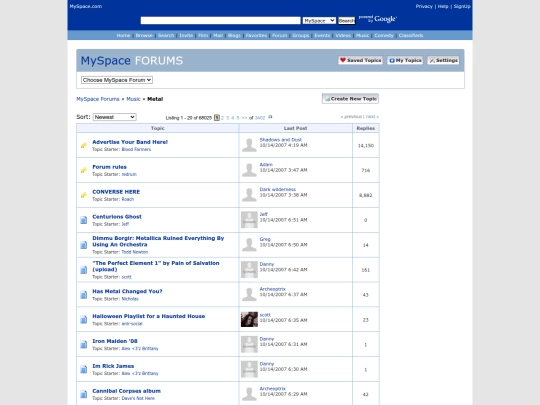The image size is (540, 405).
Task: Go to page 2 of topic listing
Action: click(222, 118)
